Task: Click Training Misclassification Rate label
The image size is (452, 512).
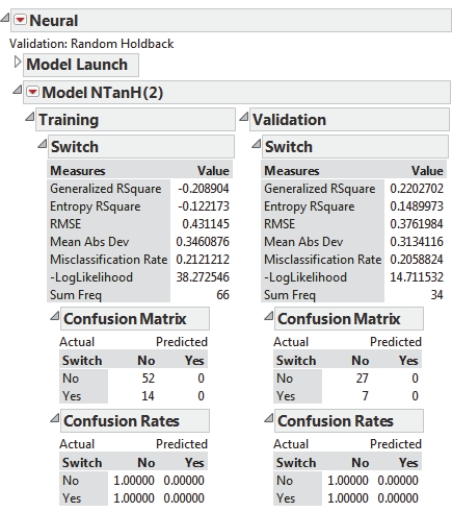Action: click(109, 259)
